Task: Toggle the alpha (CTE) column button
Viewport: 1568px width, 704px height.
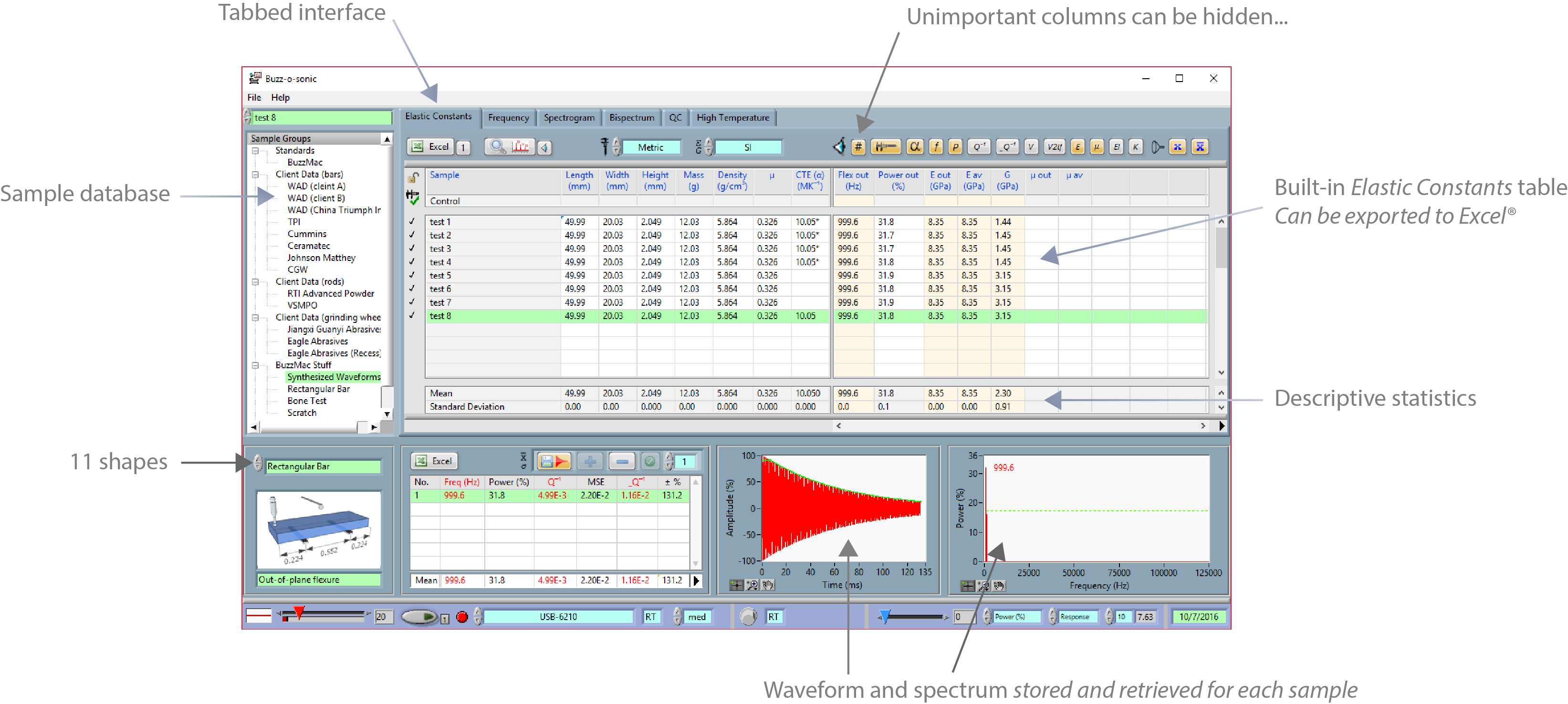Action: 914,146
